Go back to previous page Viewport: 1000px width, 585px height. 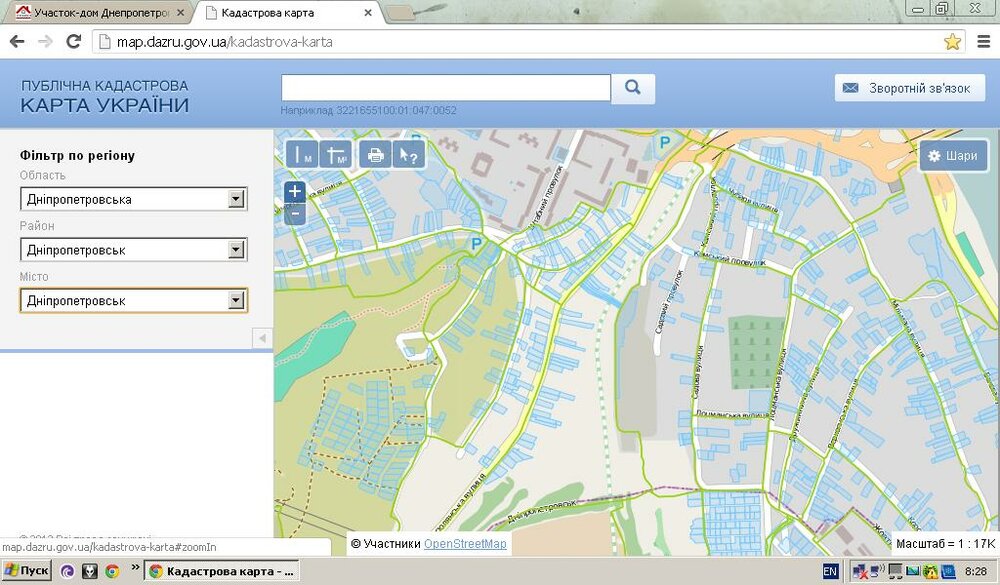tap(17, 42)
